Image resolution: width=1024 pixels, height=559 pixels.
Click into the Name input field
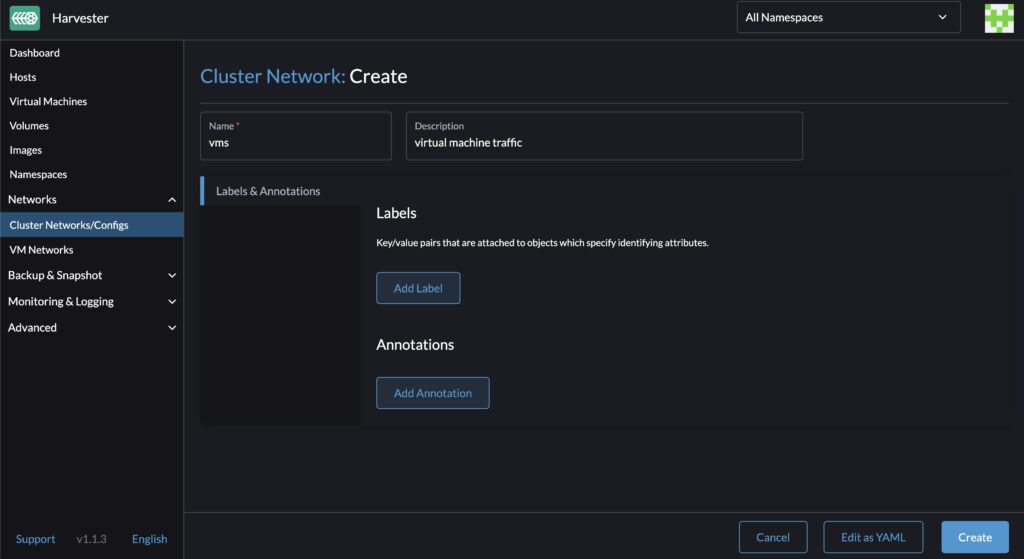coord(295,143)
